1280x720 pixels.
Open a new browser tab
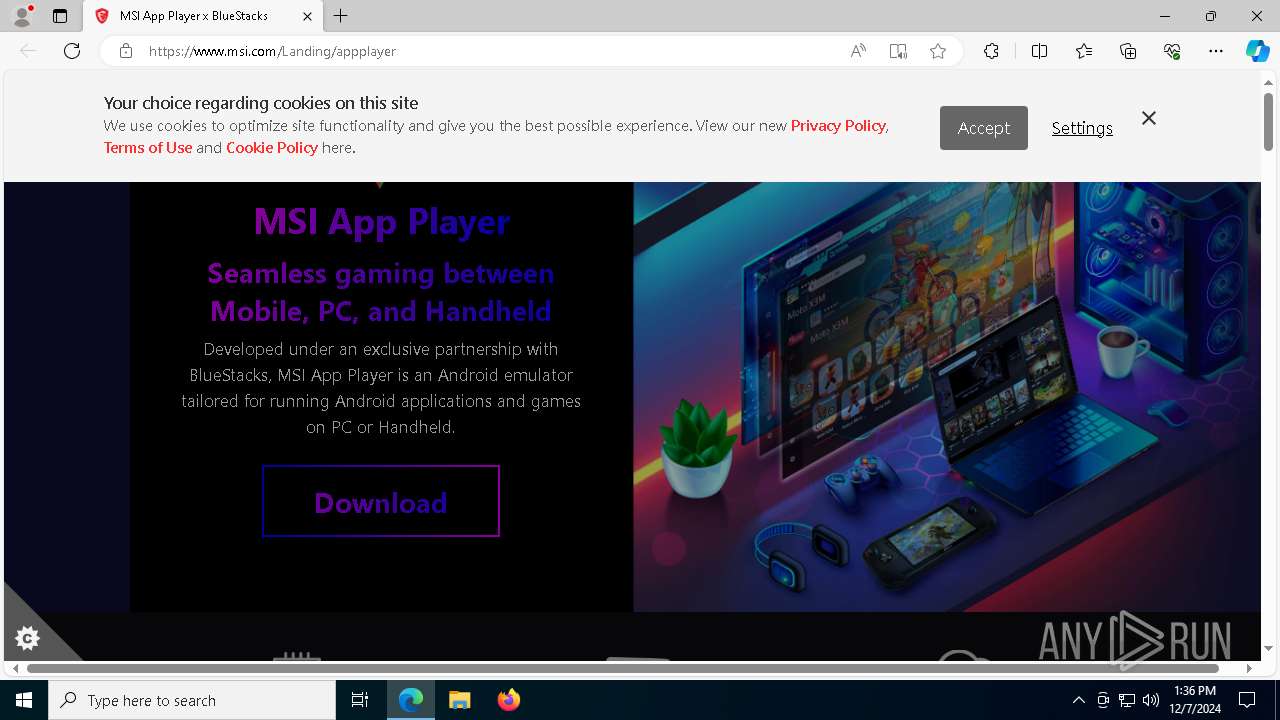[341, 16]
